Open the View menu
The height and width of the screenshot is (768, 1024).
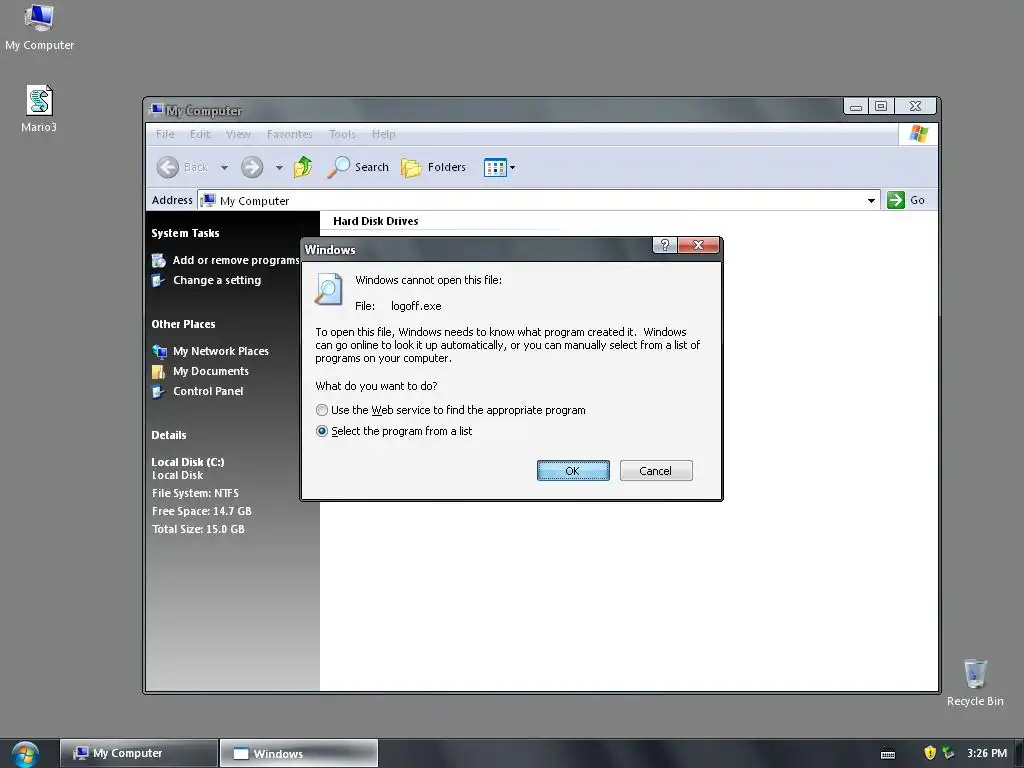238,134
